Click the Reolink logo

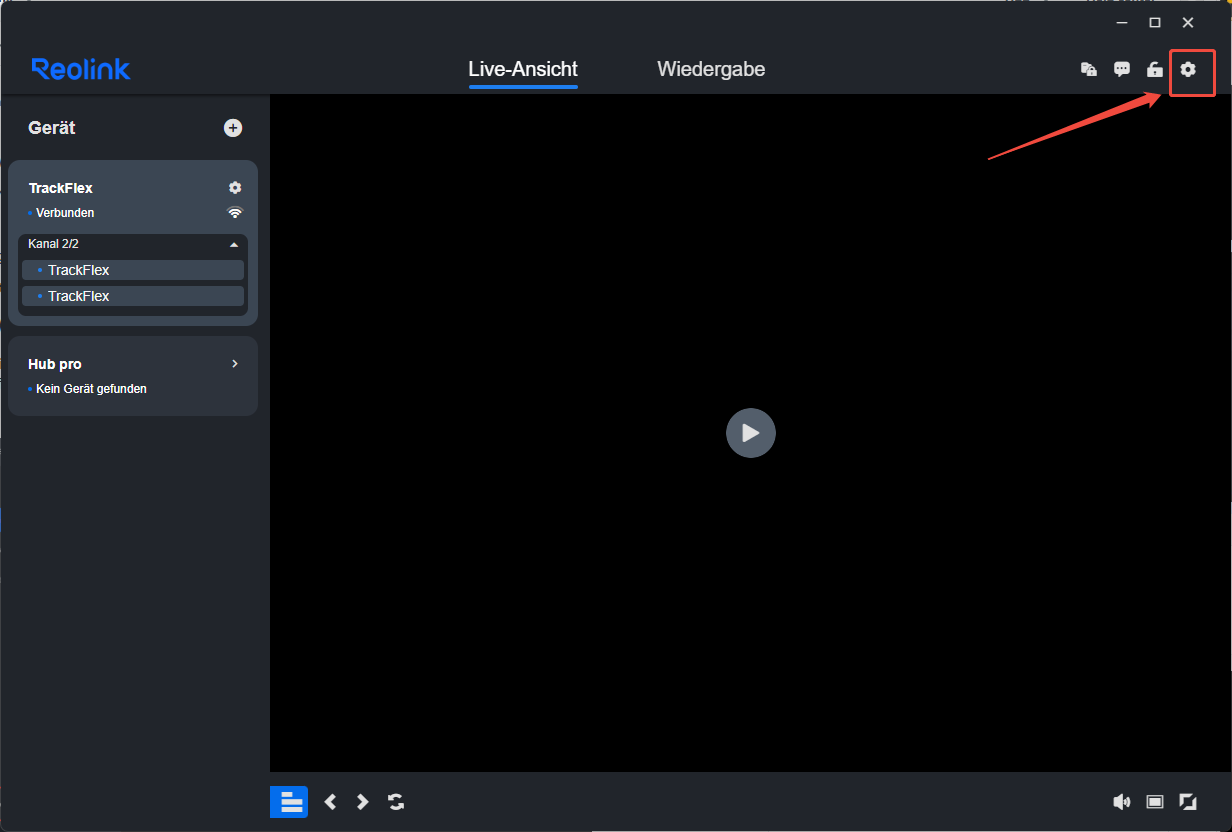pyautogui.click(x=81, y=69)
